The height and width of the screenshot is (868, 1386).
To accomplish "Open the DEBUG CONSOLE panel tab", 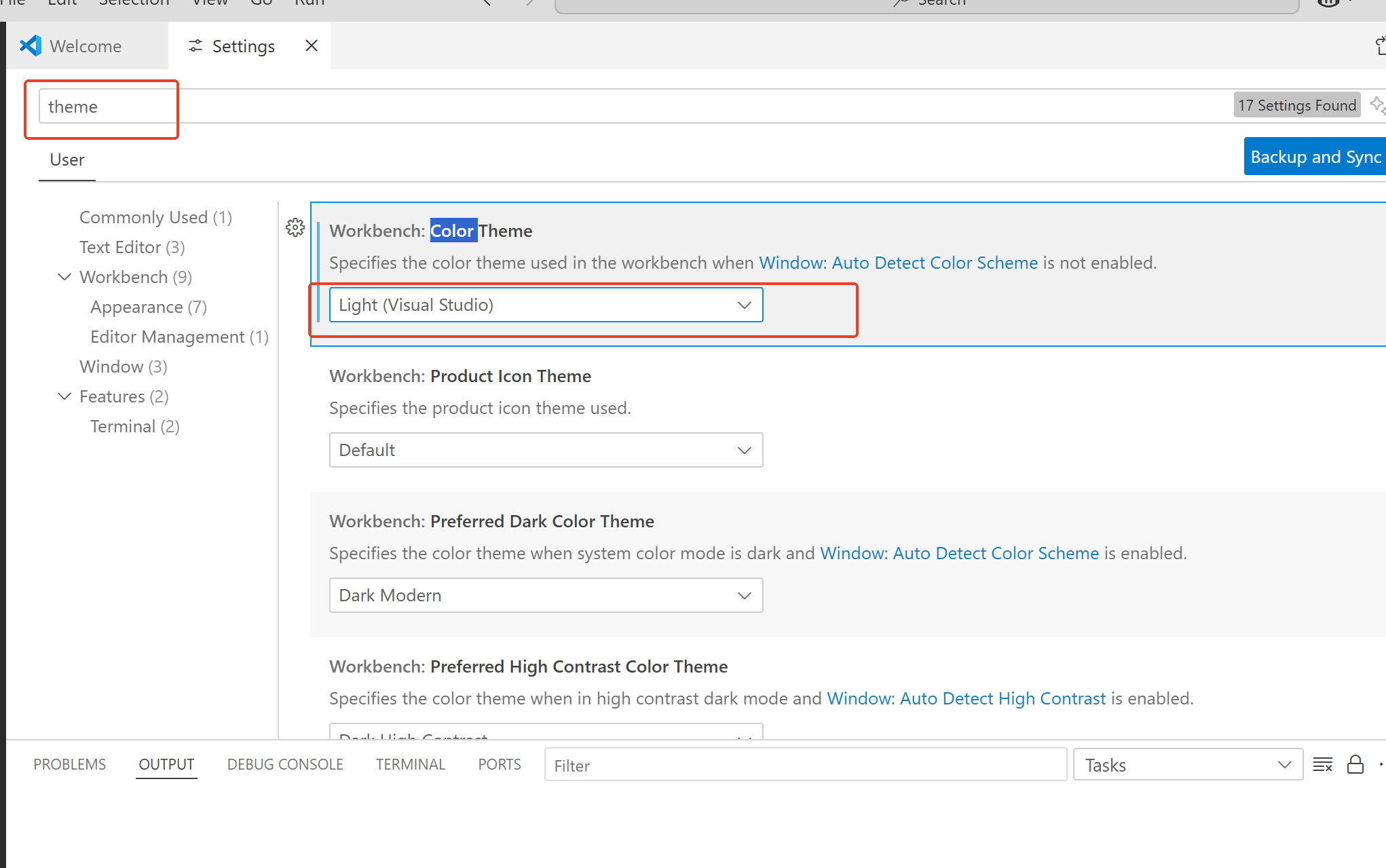I will coord(285,765).
